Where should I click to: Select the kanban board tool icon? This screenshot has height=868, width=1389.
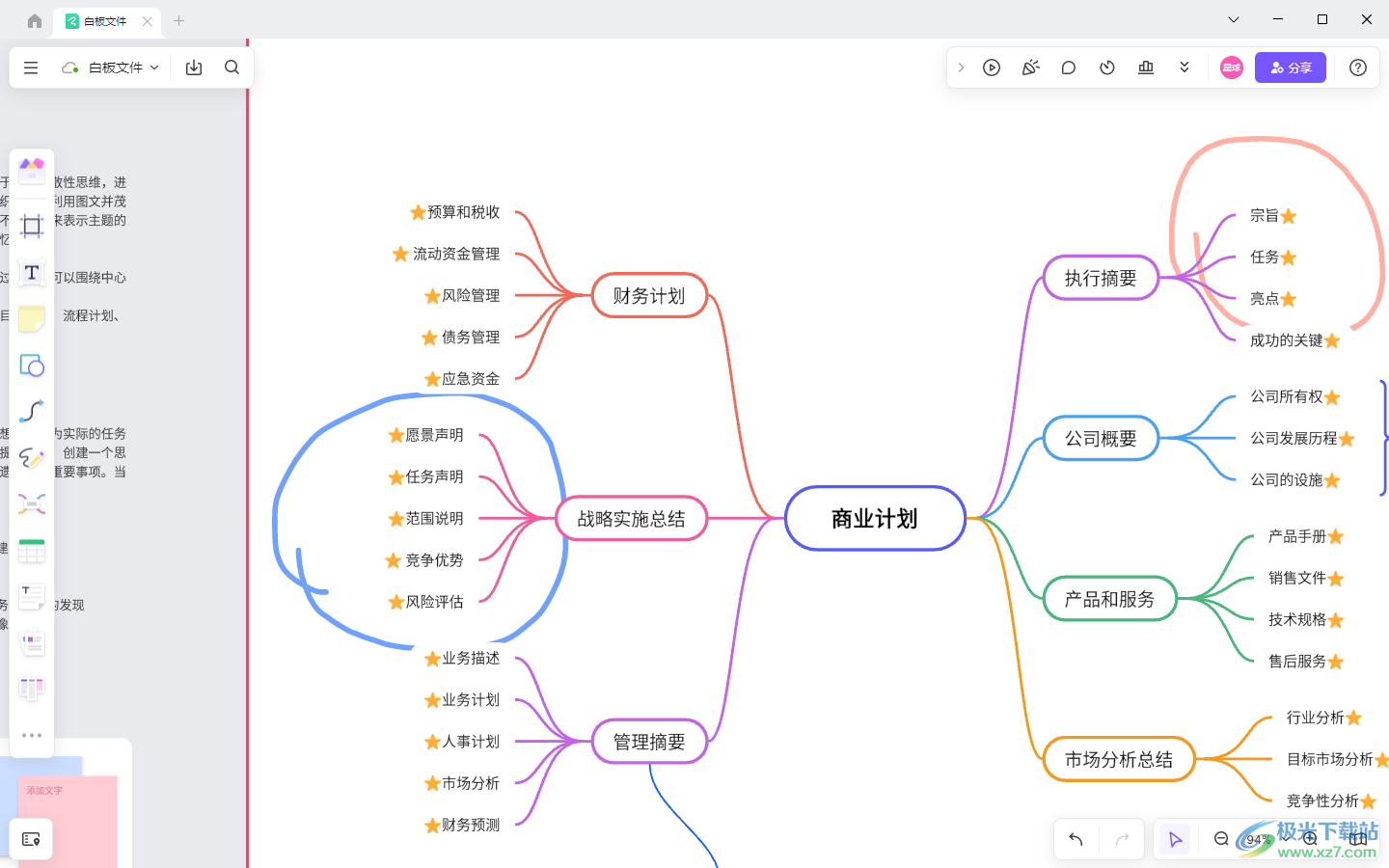pos(32,690)
